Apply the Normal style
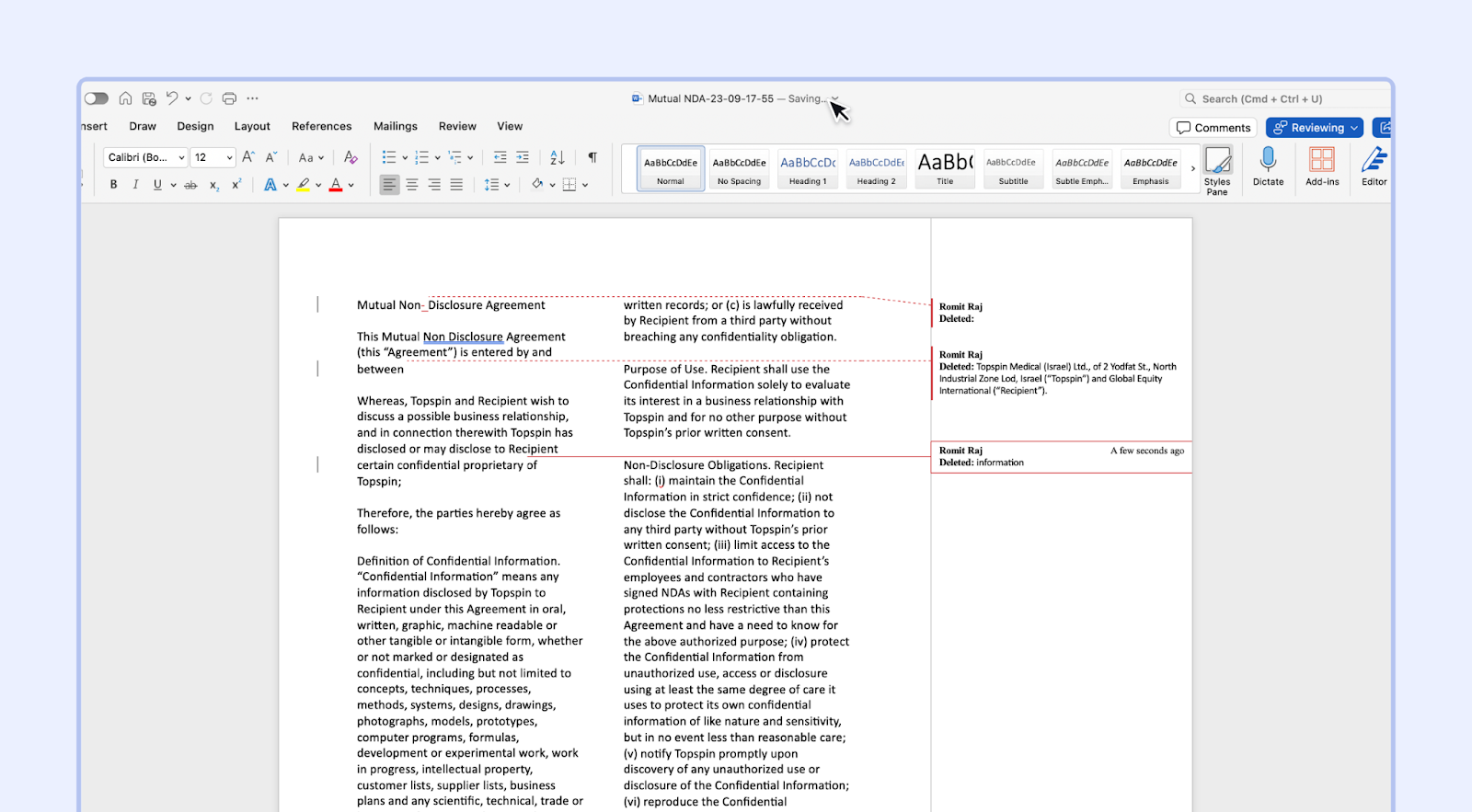Viewport: 1472px width, 812px height. coord(671,168)
